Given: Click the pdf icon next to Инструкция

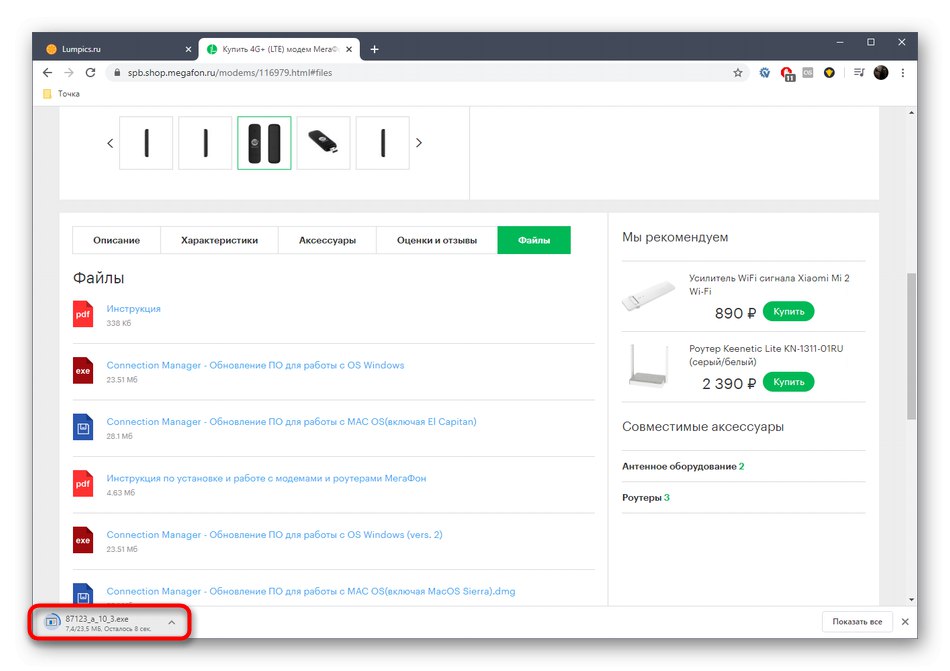Looking at the screenshot, I should 83,314.
